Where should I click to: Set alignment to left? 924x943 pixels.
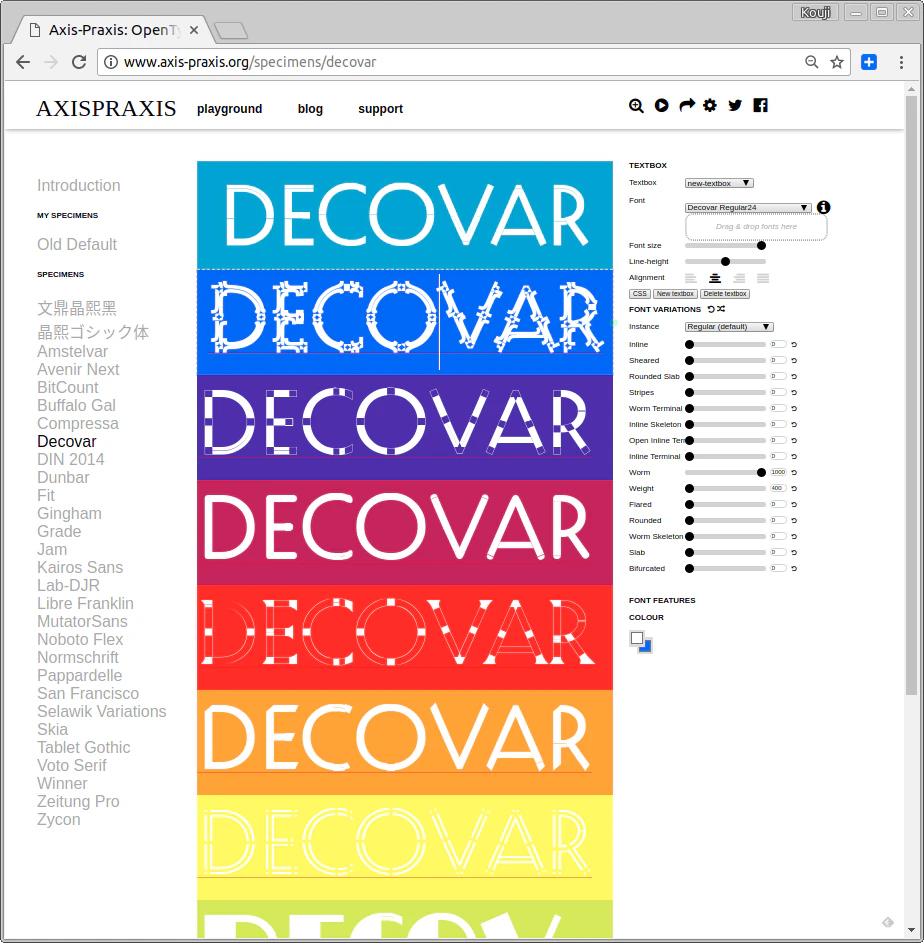pyautogui.click(x=691, y=278)
